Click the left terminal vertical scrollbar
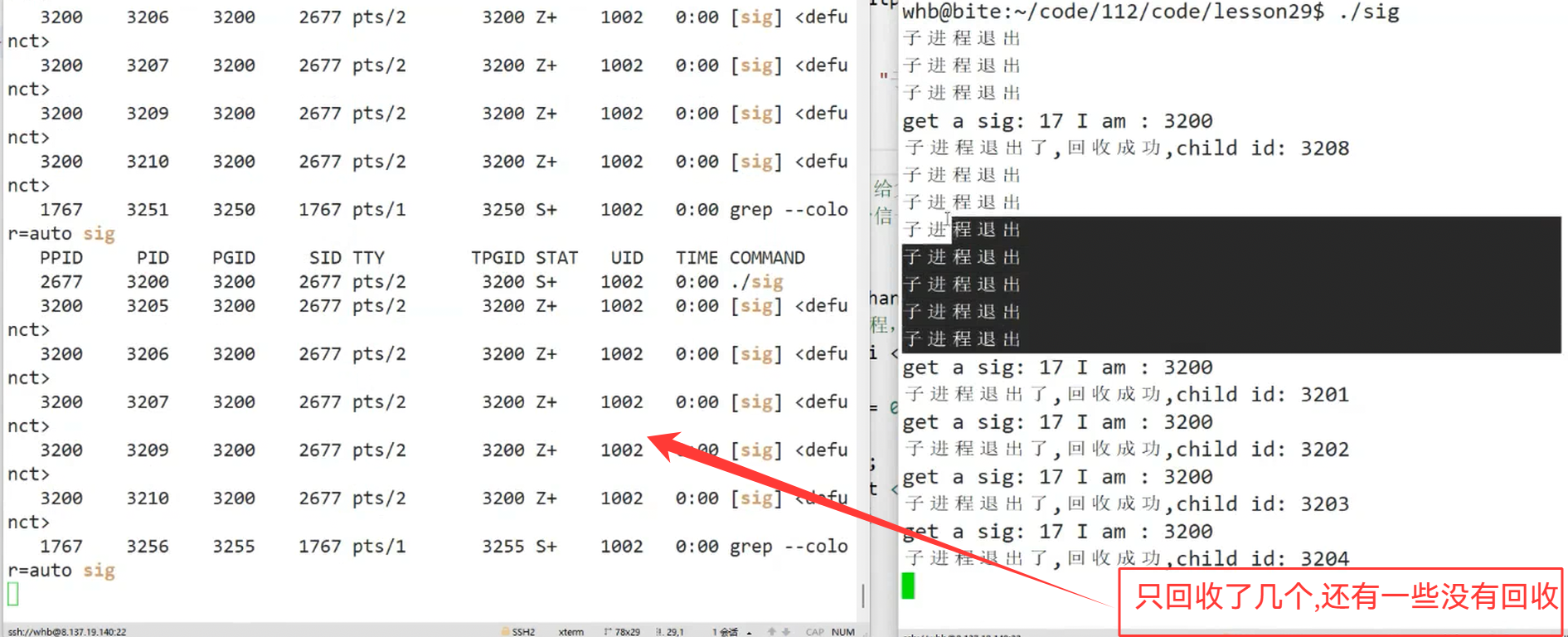This screenshot has height=637, width=1568. (x=863, y=596)
